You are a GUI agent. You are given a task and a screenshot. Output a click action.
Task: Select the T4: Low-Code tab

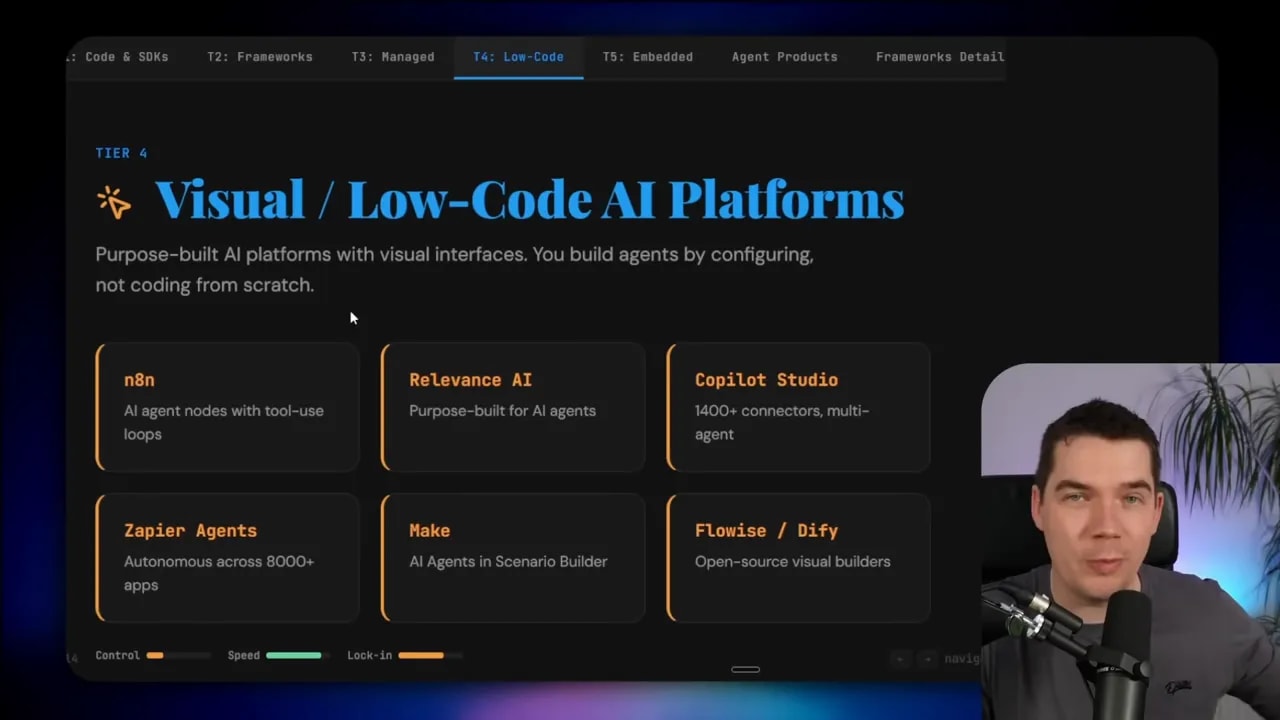pyautogui.click(x=518, y=57)
